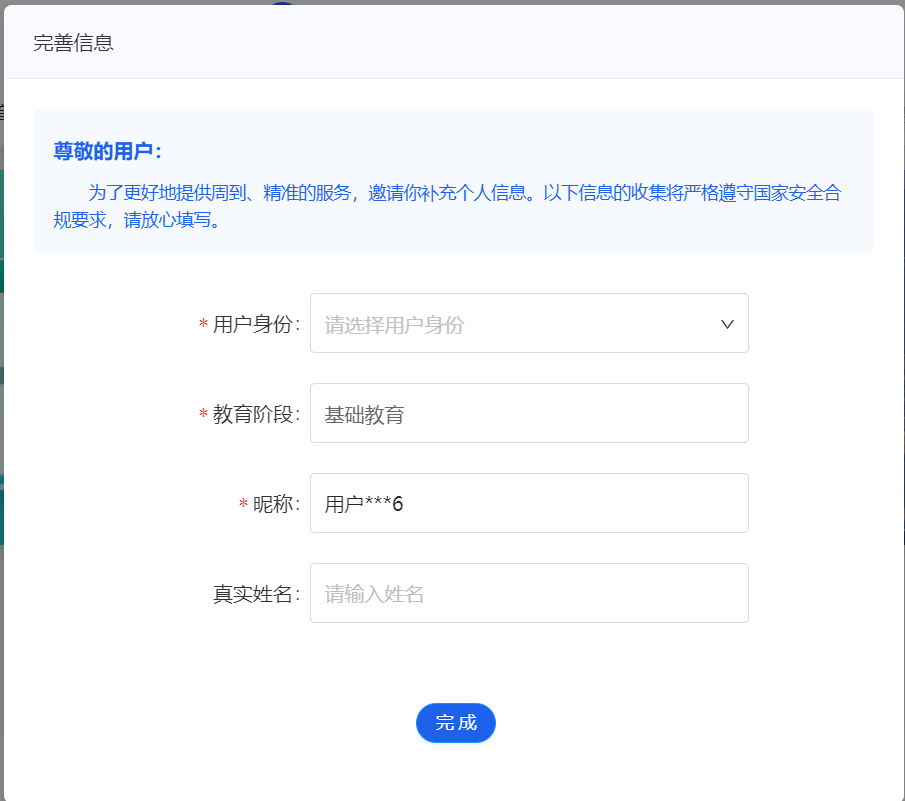
Task: Click the 真实姓名 field label
Action: (256, 594)
